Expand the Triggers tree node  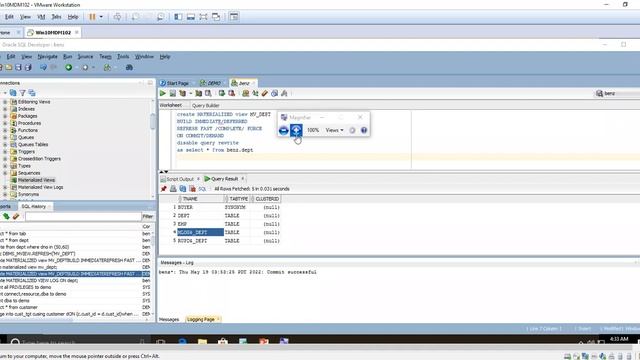[5, 151]
